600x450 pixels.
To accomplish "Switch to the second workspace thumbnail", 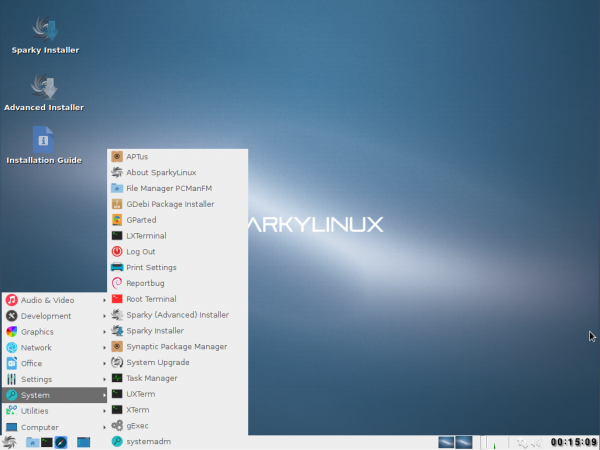I will pyautogui.click(x=464, y=442).
